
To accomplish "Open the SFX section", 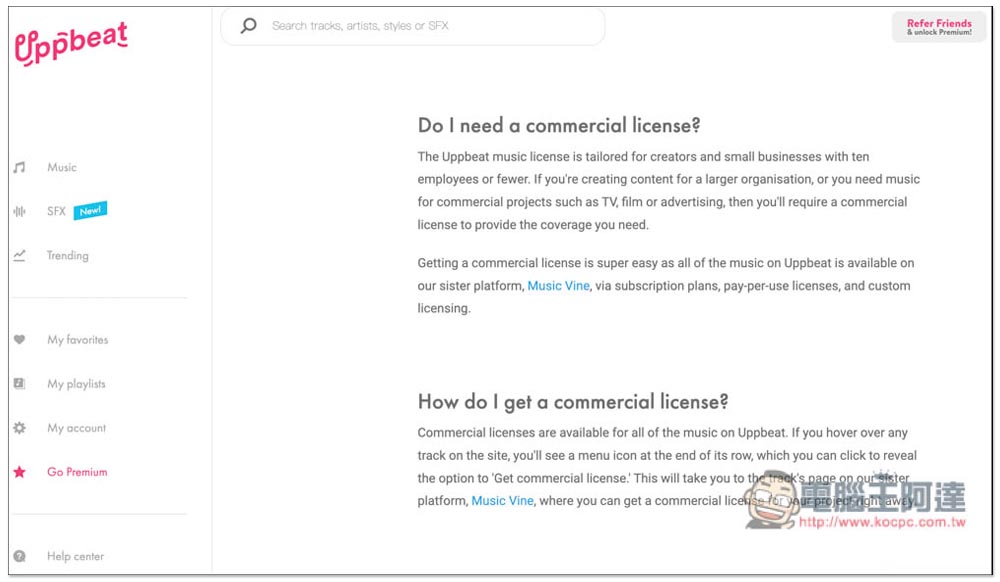I will (56, 211).
